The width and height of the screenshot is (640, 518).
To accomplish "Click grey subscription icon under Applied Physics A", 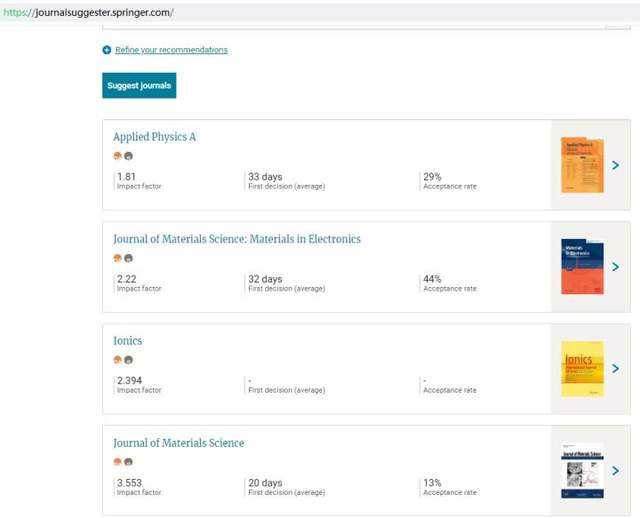I will tap(129, 156).
